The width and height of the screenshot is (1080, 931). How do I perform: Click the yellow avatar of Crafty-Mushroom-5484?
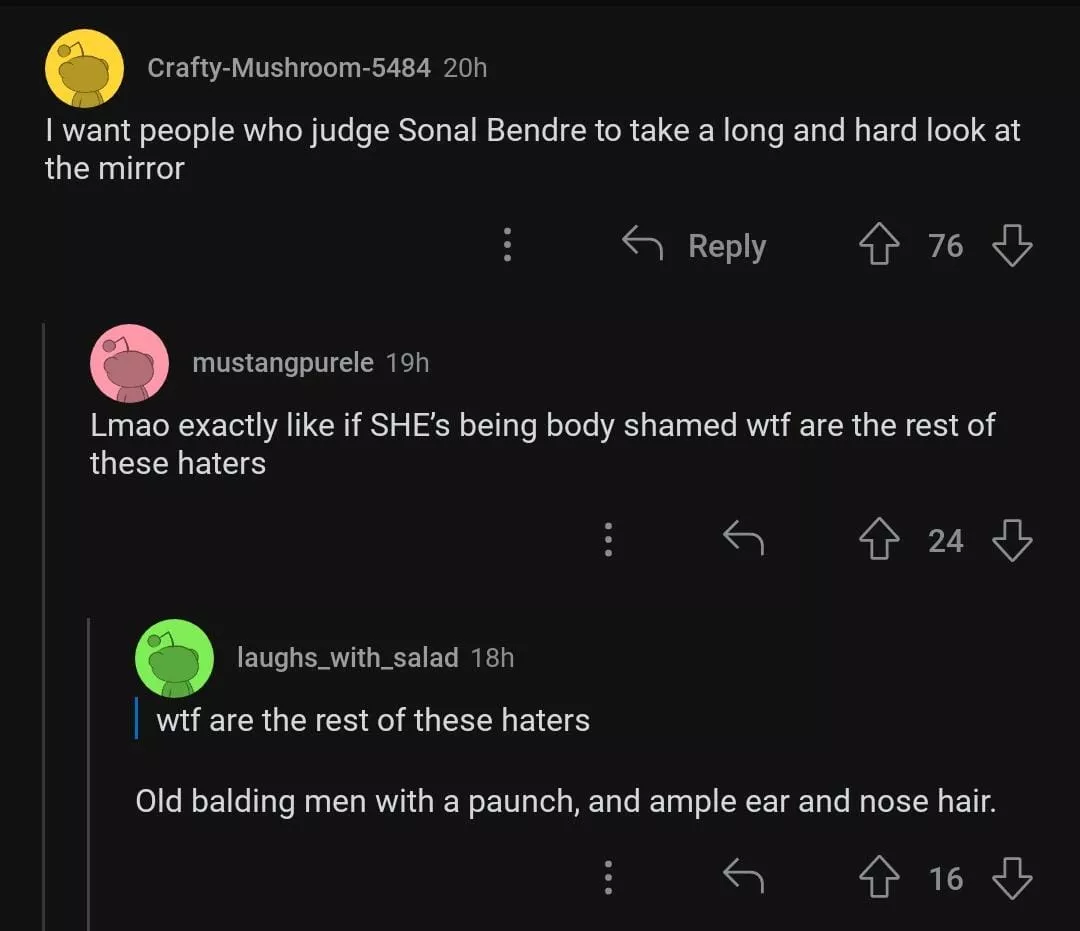pyautogui.click(x=85, y=69)
